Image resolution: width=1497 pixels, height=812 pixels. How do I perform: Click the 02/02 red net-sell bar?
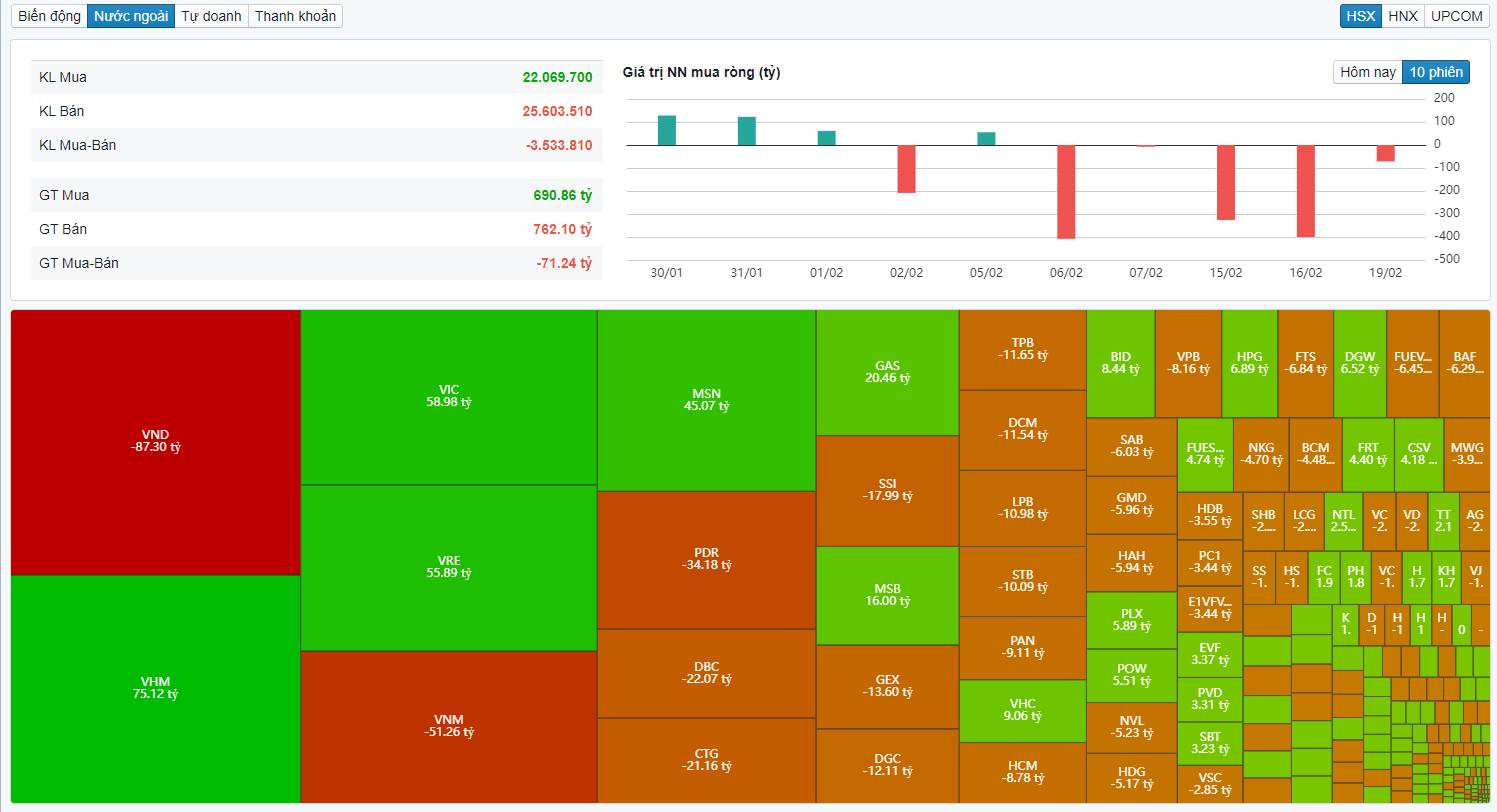click(x=907, y=169)
